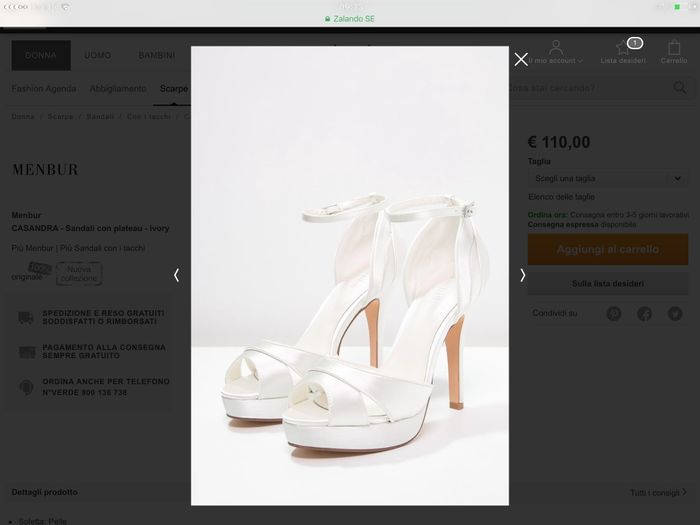Click Aggiungi al carrello button
This screenshot has width=700, height=525.
608,249
